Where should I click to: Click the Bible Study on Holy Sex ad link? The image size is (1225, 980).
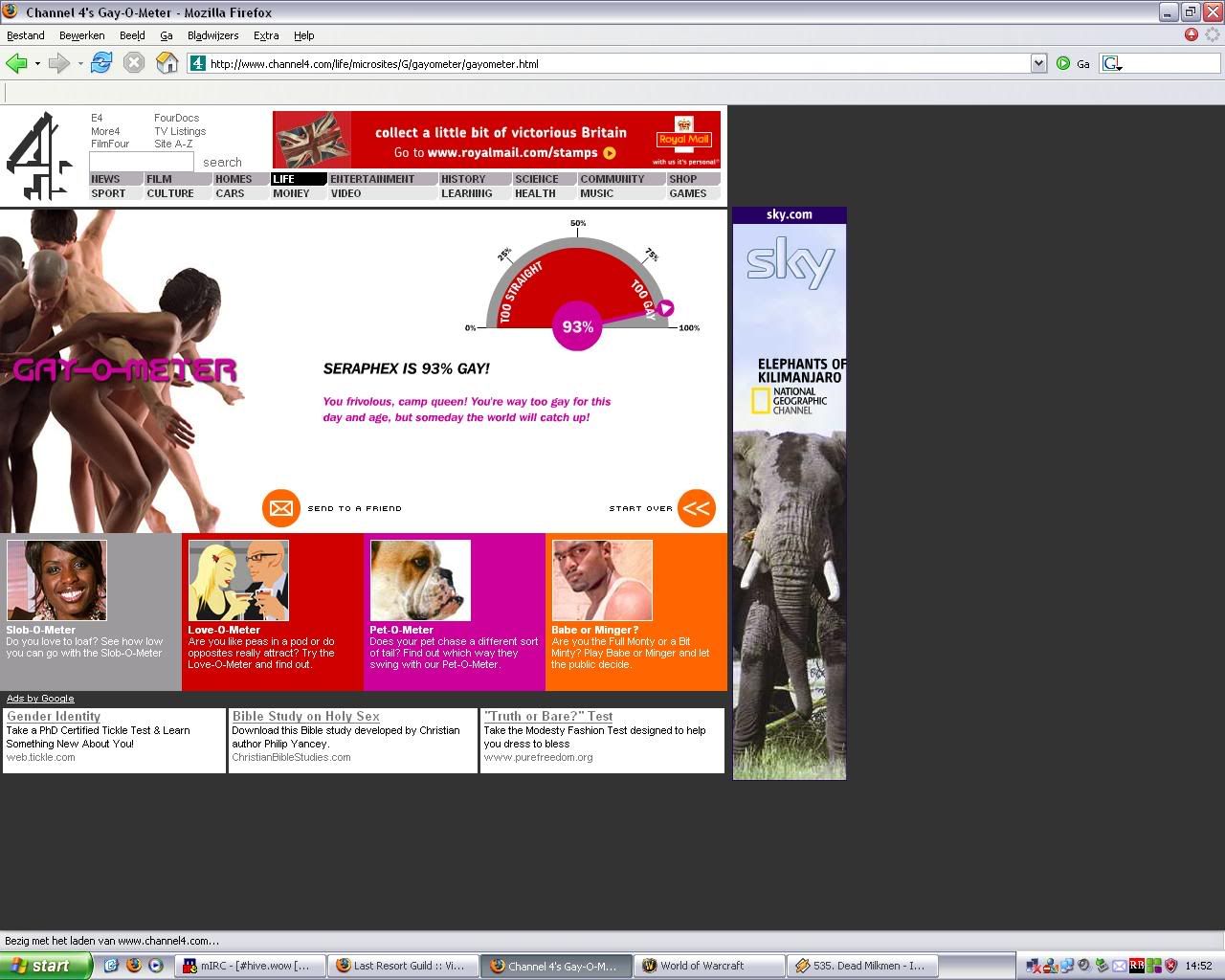[306, 716]
